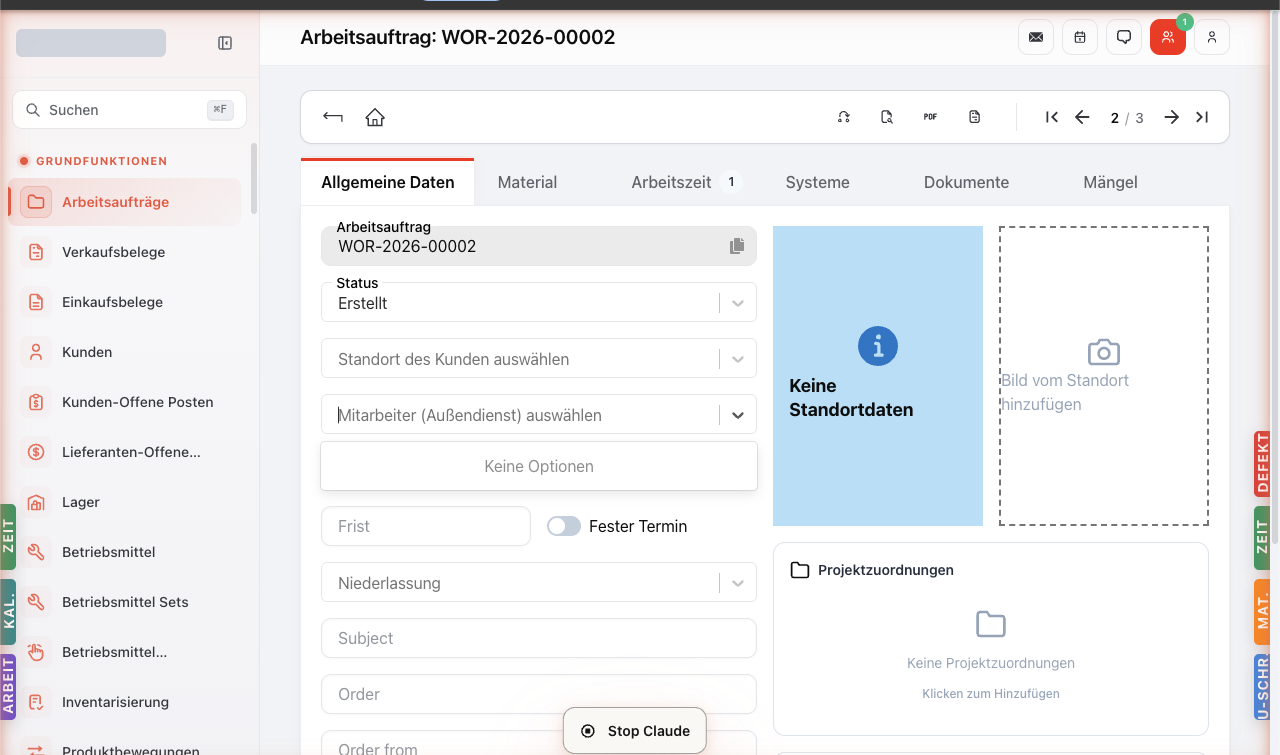
Task: Open Inventarisierung in the sidebar
Action: (125, 702)
